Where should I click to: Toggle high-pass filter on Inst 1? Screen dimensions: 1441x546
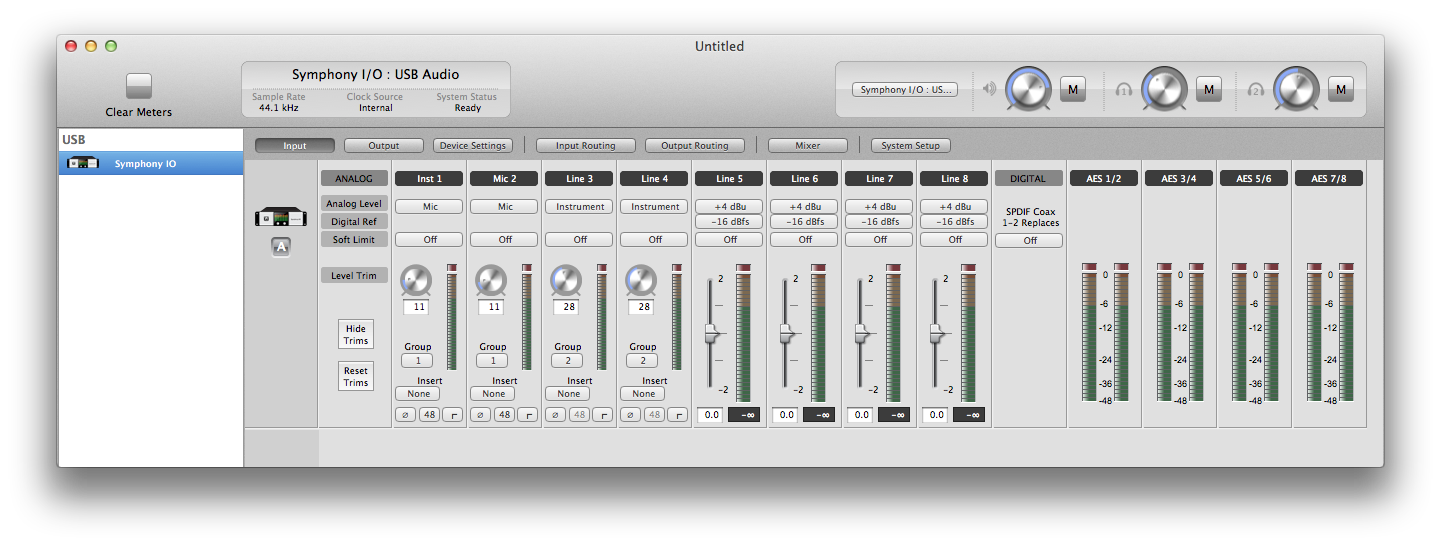(x=453, y=414)
